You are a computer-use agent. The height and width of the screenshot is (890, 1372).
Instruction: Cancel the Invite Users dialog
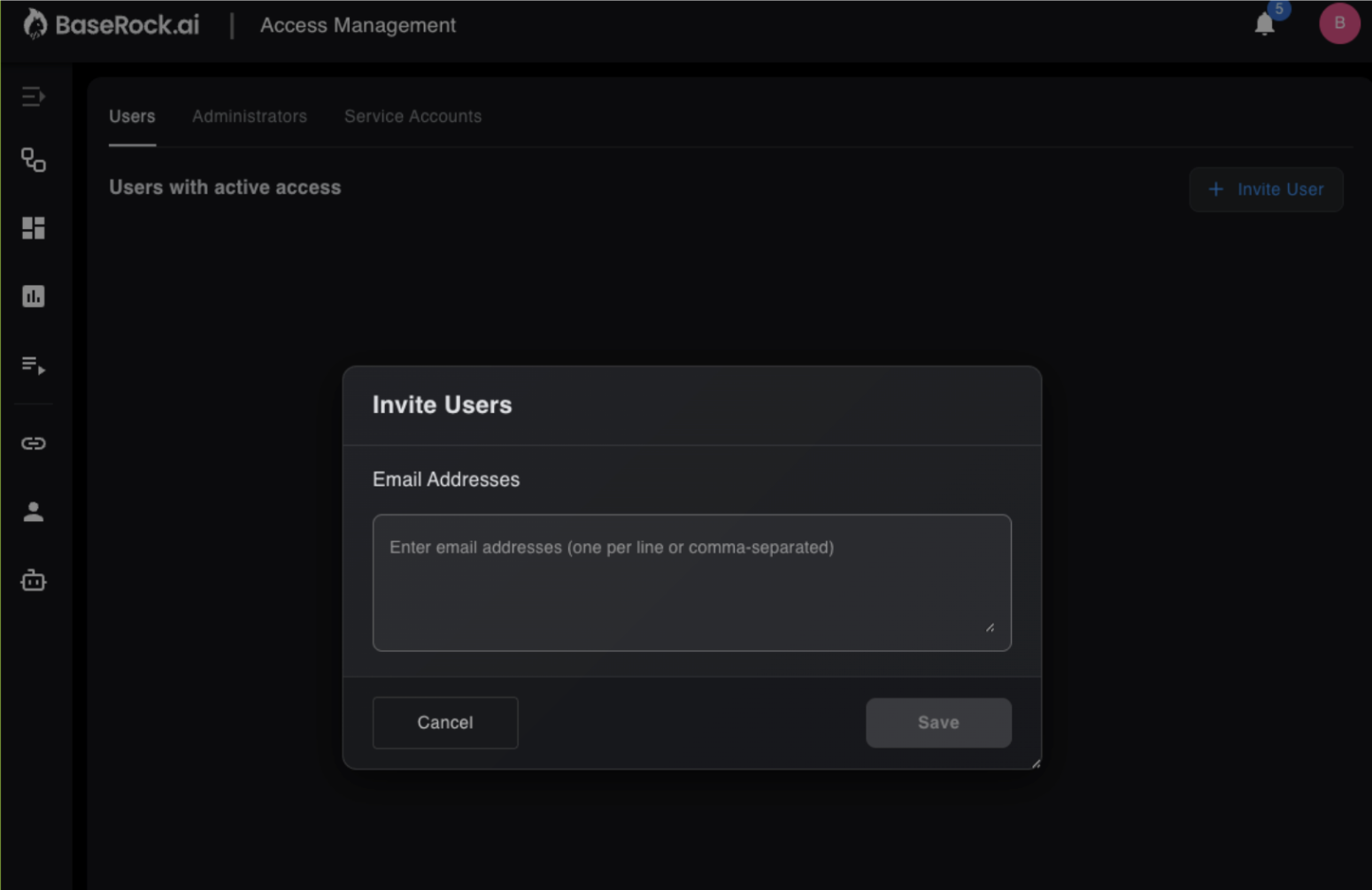pyautogui.click(x=445, y=723)
